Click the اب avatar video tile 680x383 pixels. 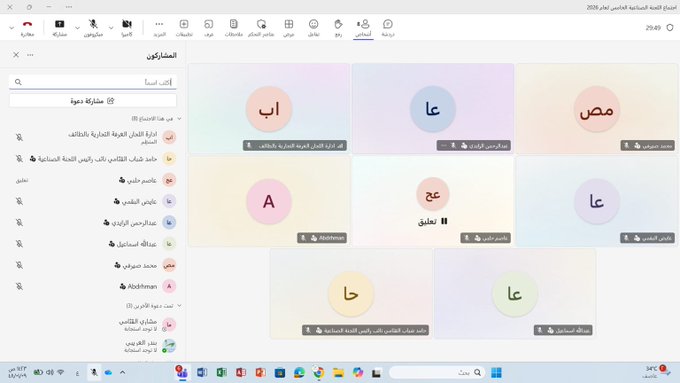click(x=269, y=109)
